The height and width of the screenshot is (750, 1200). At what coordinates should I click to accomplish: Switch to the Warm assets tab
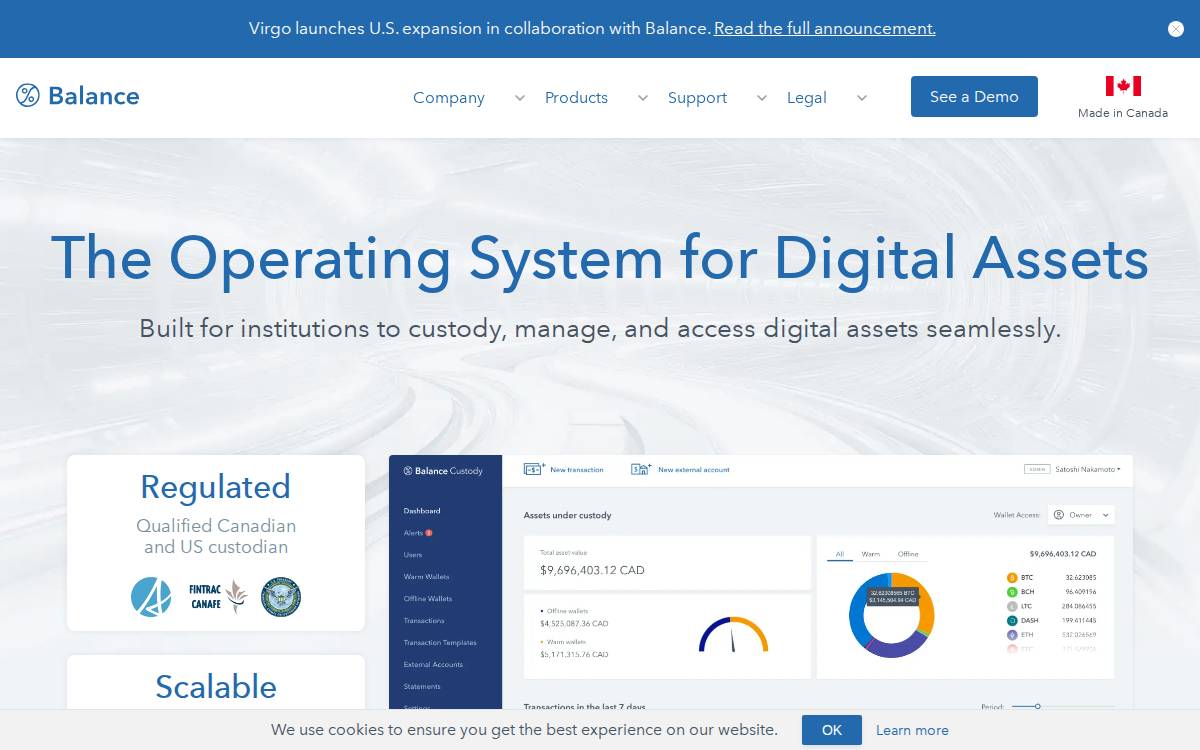coord(871,554)
